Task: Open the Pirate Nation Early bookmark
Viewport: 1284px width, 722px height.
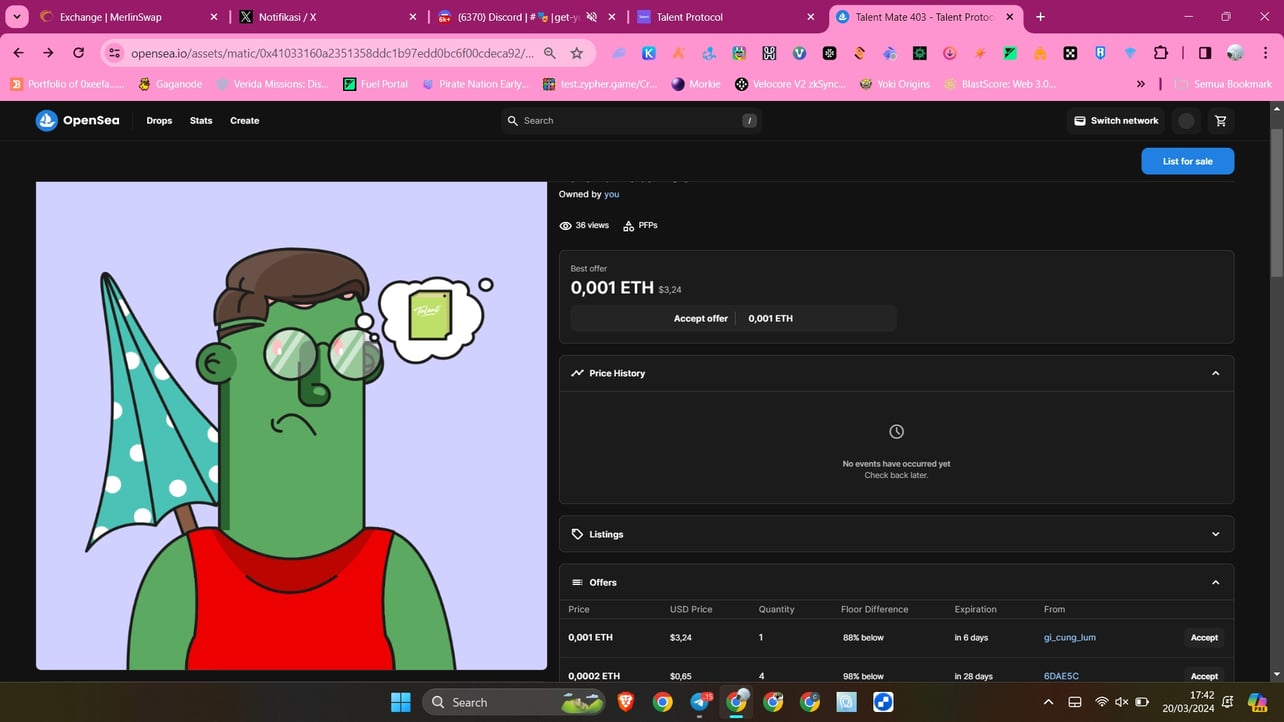Action: point(475,84)
